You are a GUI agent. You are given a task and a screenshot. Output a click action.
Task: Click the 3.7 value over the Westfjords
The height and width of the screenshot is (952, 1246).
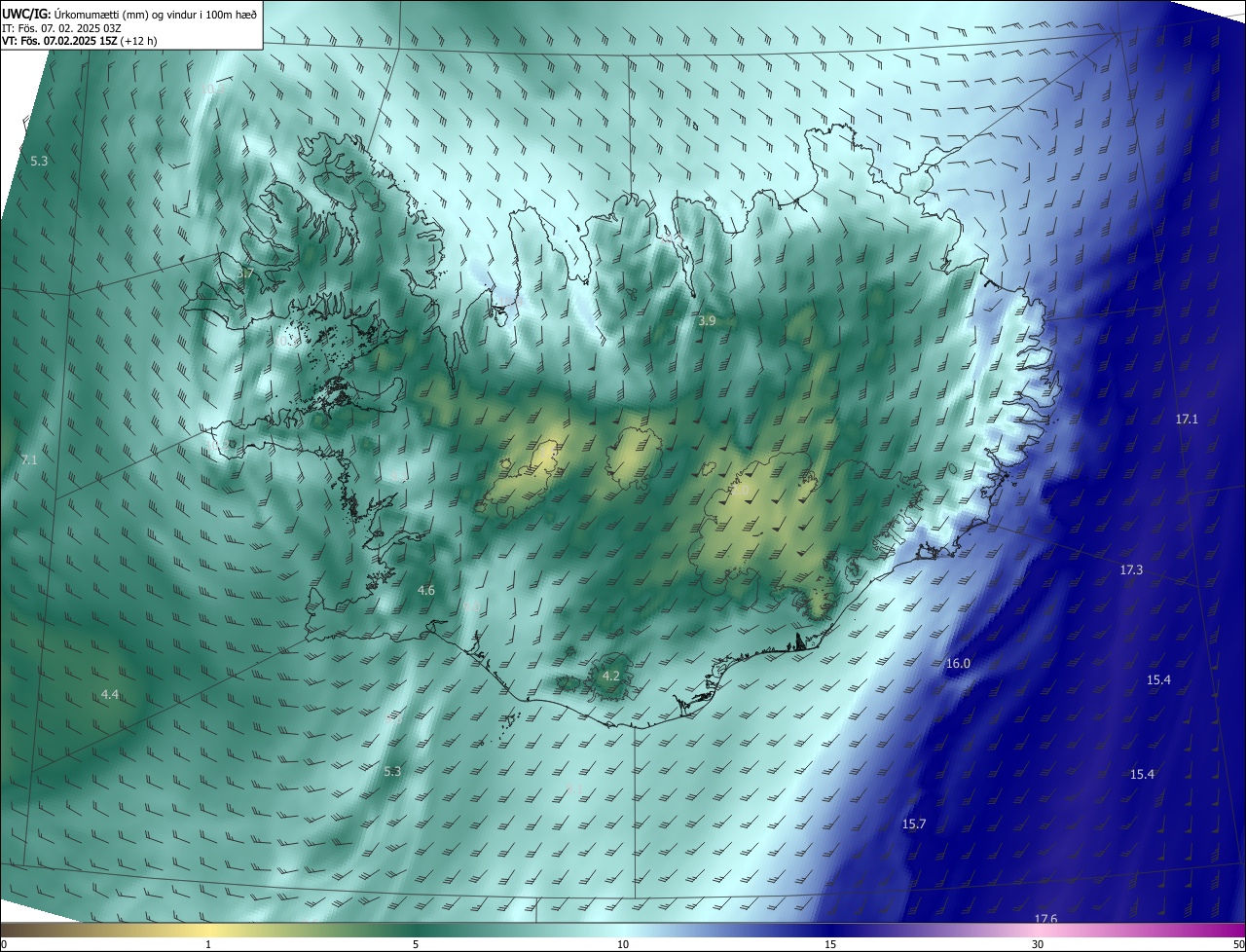click(x=244, y=275)
